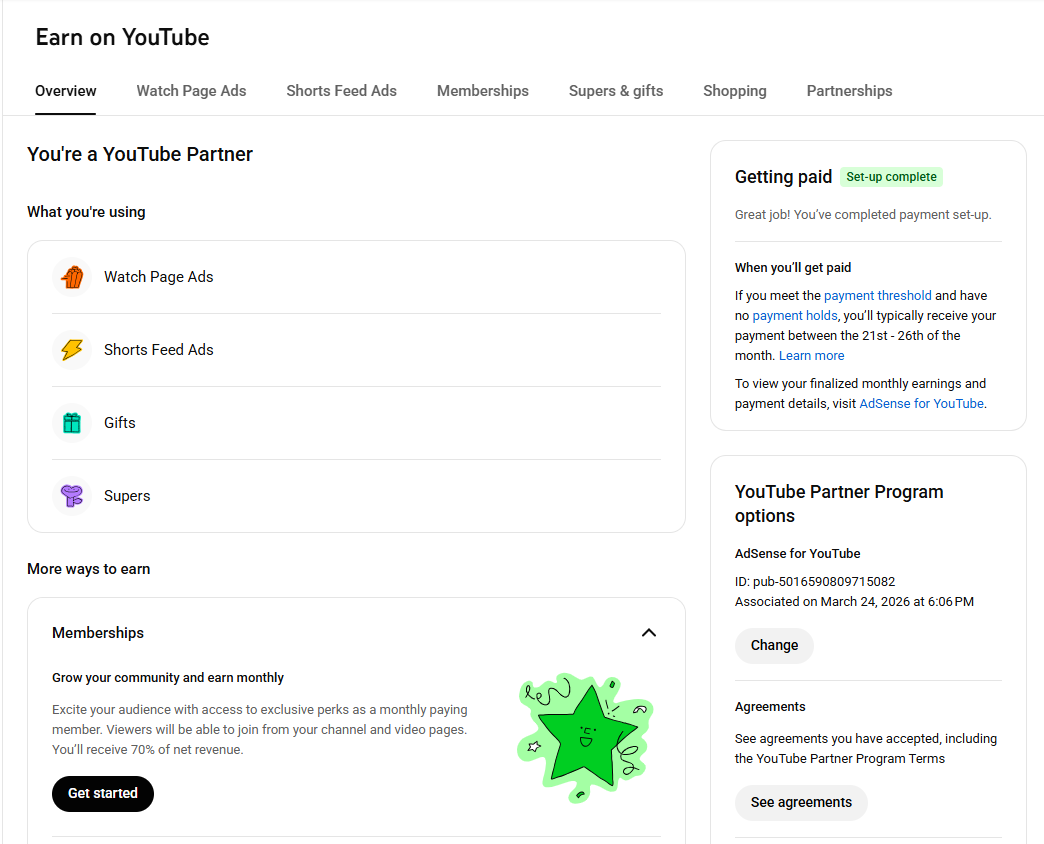The width and height of the screenshot is (1044, 844).
Task: Click the Watch Page Ads popcorn icon
Action: coord(72,277)
